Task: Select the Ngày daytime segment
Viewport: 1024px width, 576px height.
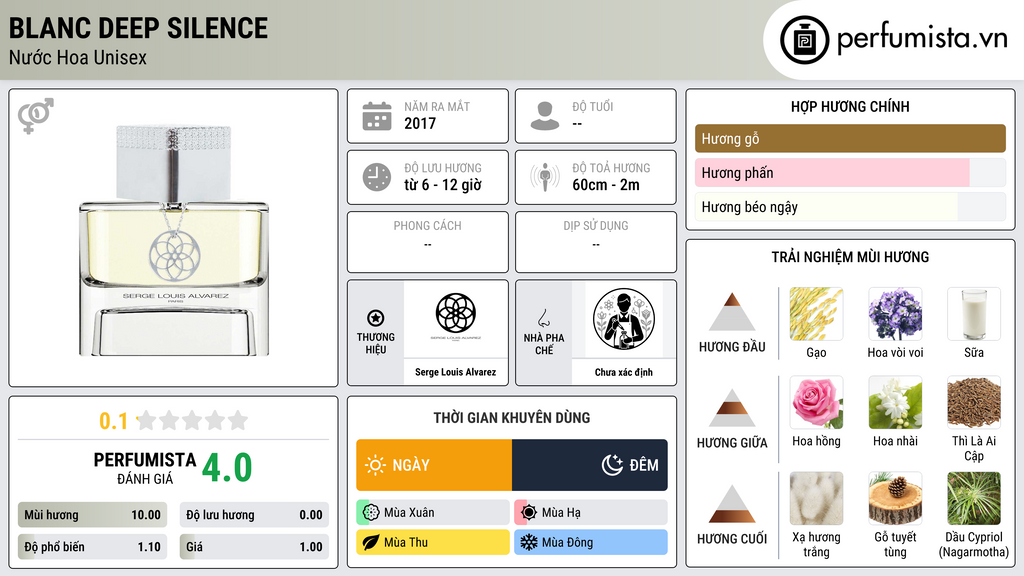Action: click(434, 465)
